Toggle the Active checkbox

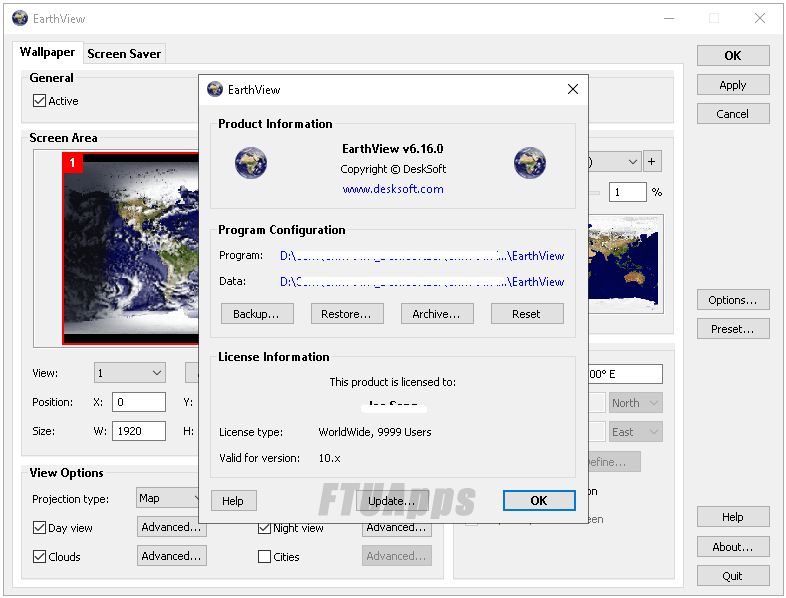[x=40, y=101]
